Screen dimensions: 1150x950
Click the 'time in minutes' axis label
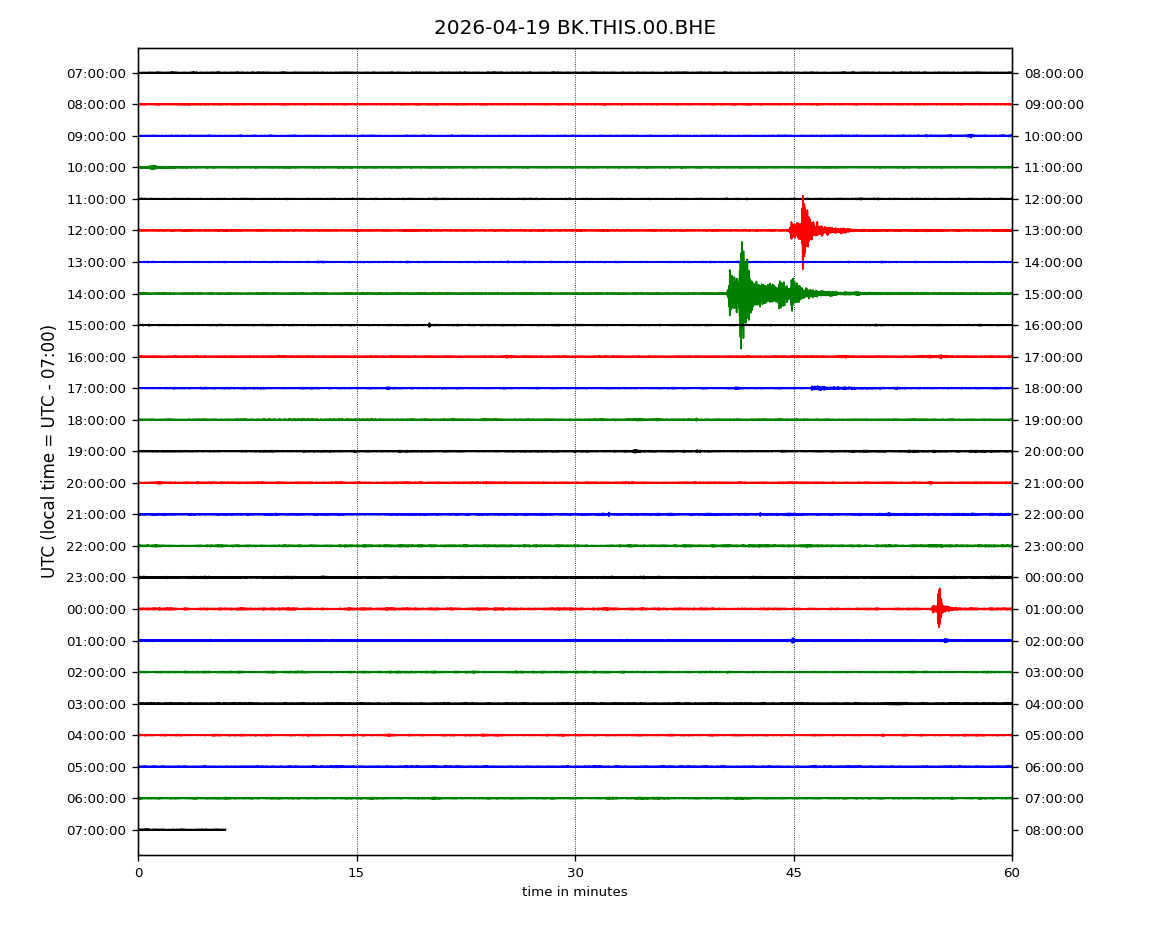574,892
